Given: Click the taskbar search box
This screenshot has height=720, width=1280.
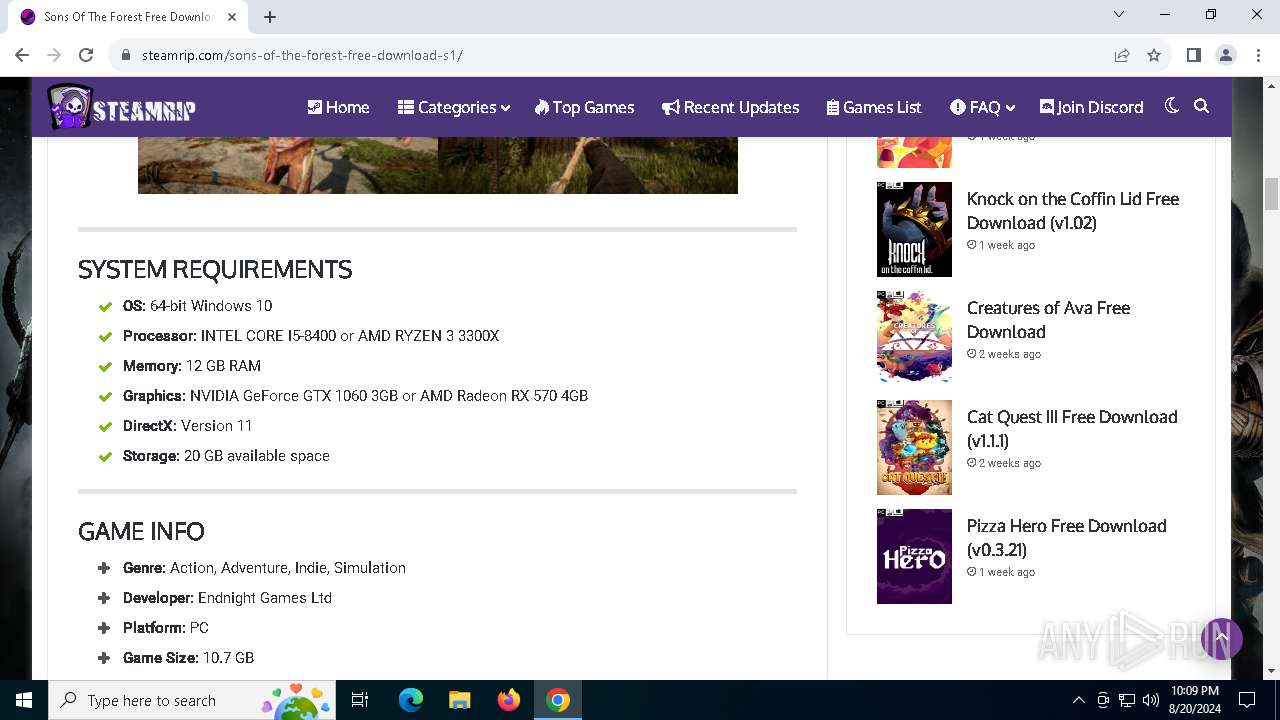Looking at the screenshot, I should [x=192, y=700].
